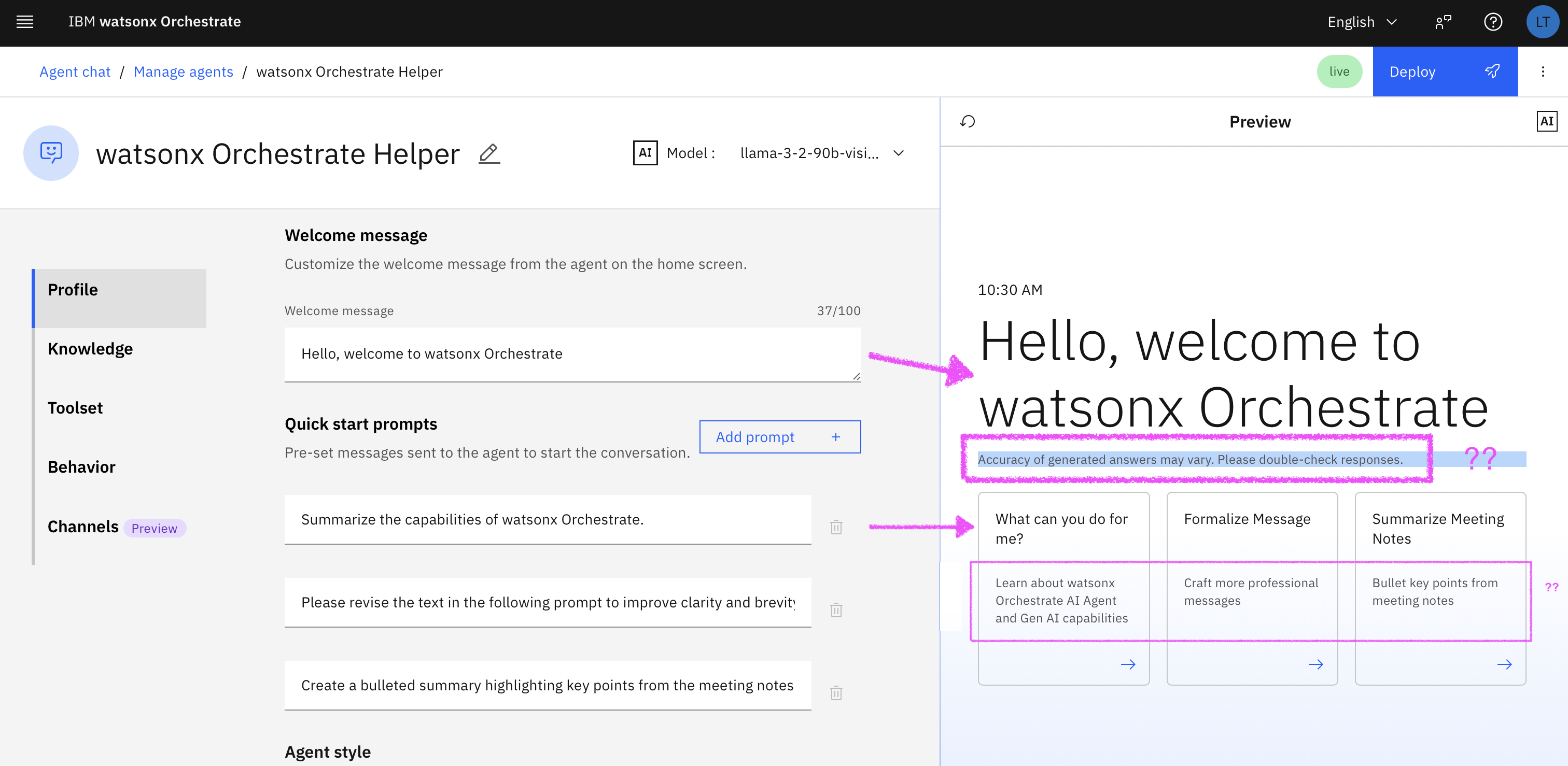Click the Add prompt button
This screenshot has height=766, width=1568.
click(x=779, y=437)
